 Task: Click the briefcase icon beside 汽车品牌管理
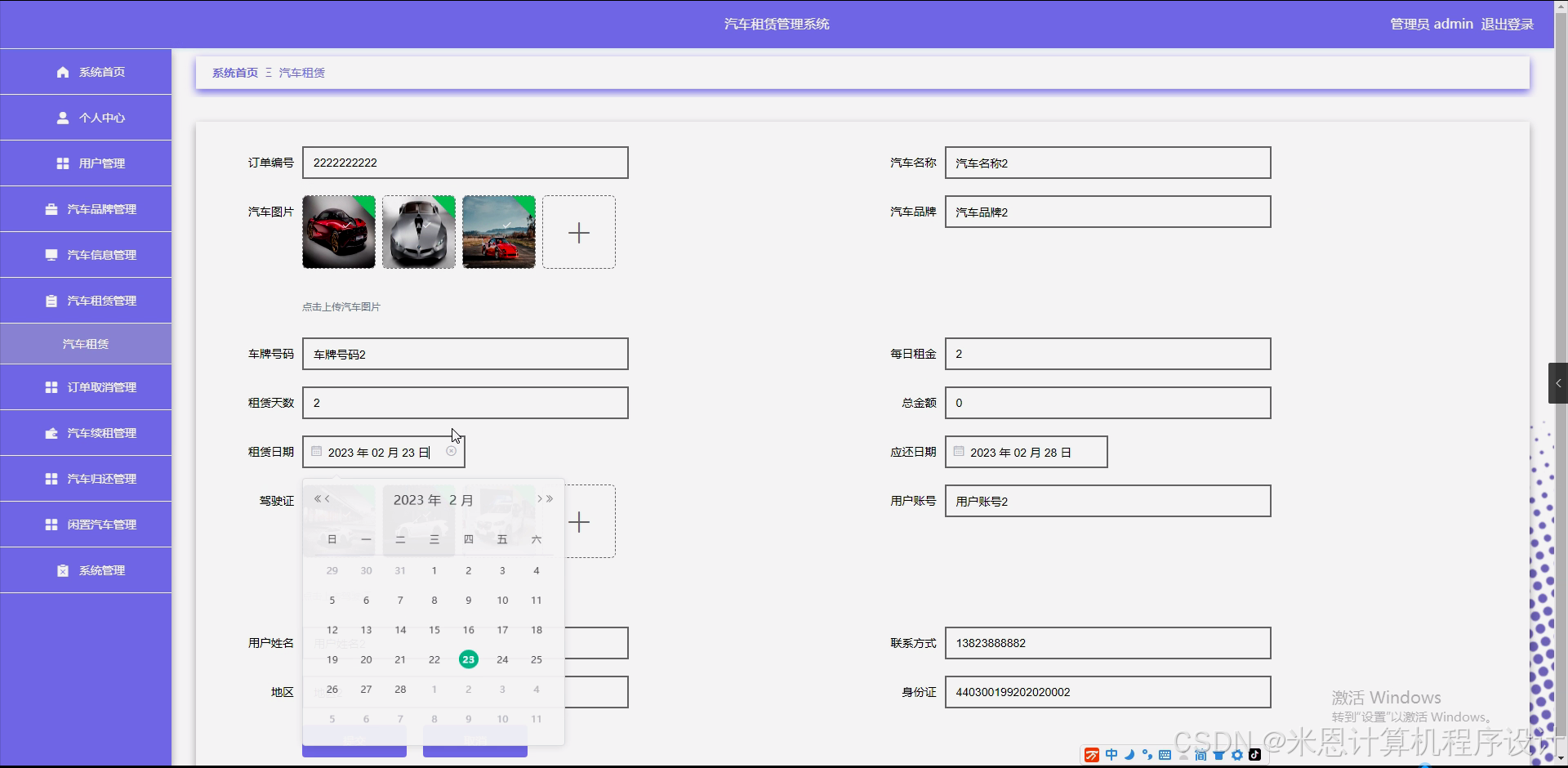click(51, 209)
